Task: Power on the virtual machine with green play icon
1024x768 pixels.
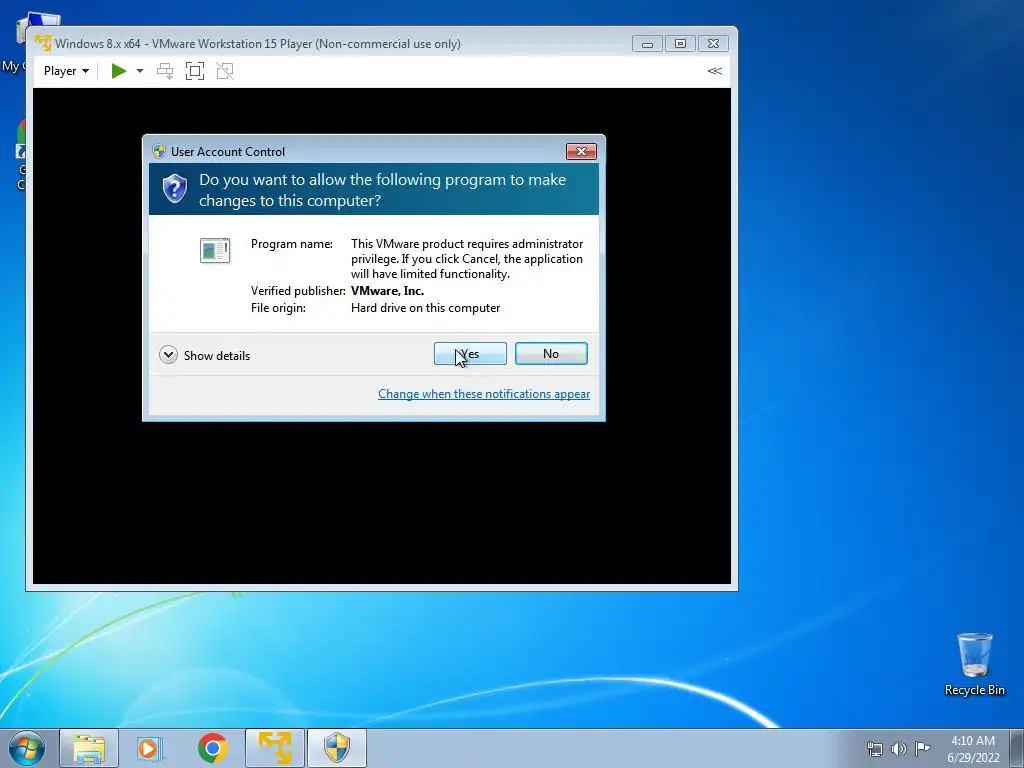Action: (119, 71)
